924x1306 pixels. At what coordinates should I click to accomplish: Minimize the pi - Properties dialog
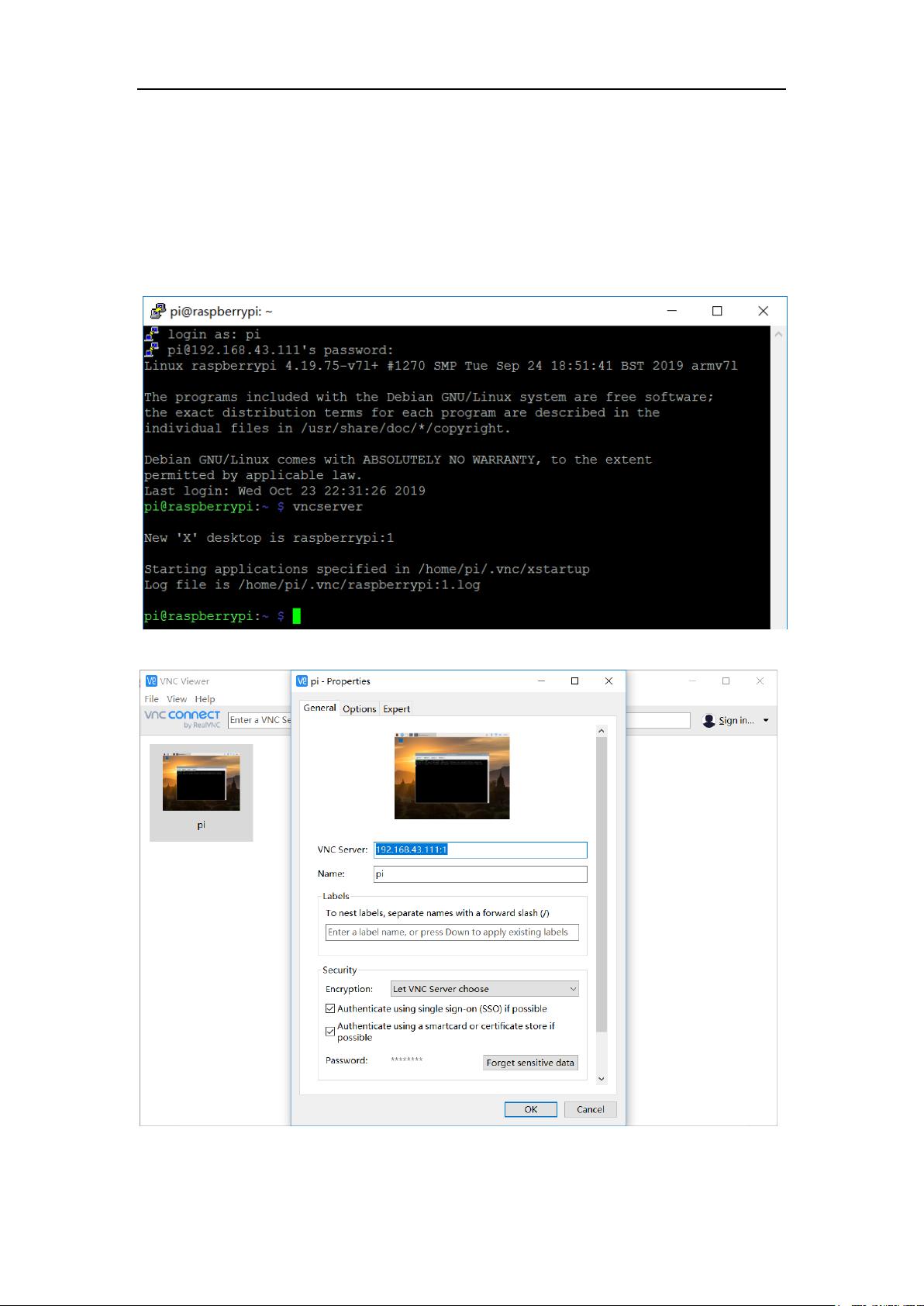[x=541, y=681]
